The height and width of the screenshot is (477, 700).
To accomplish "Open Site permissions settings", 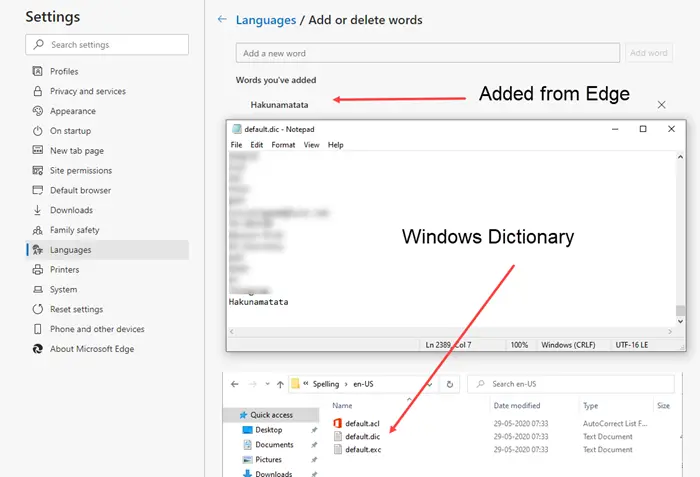I will (x=81, y=170).
